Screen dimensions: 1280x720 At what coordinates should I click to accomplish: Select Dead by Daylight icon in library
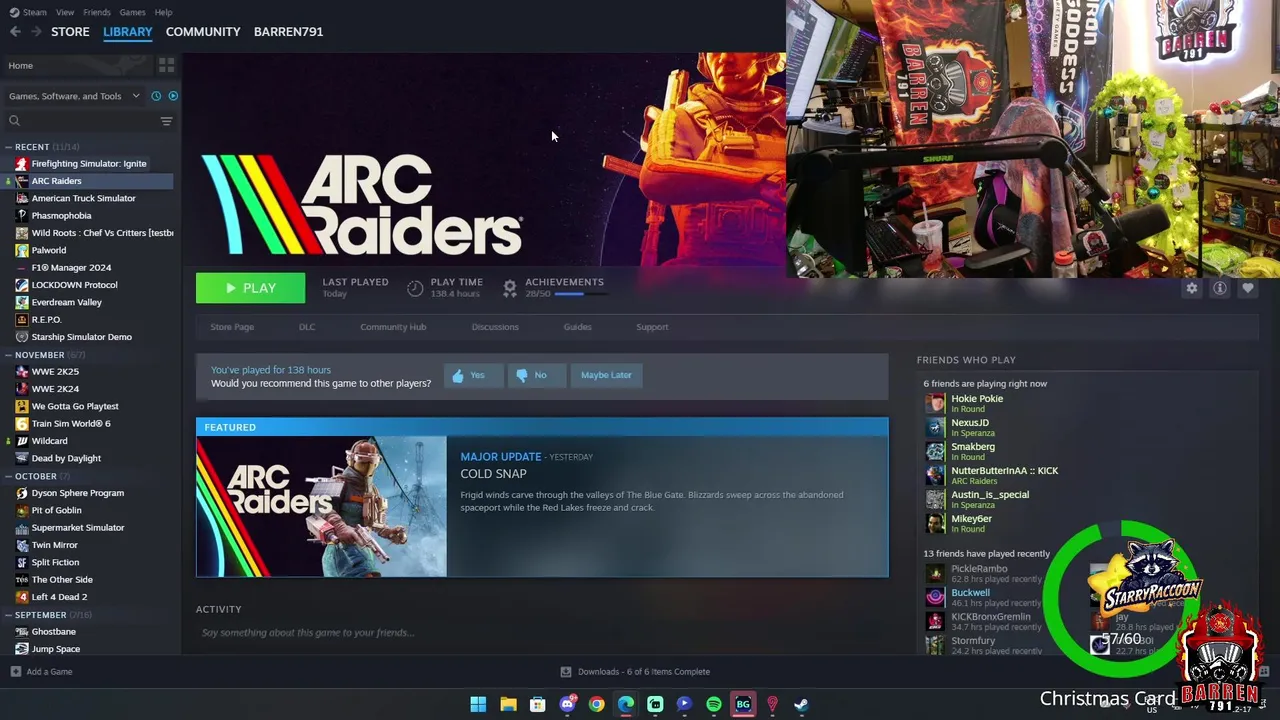[x=22, y=458]
